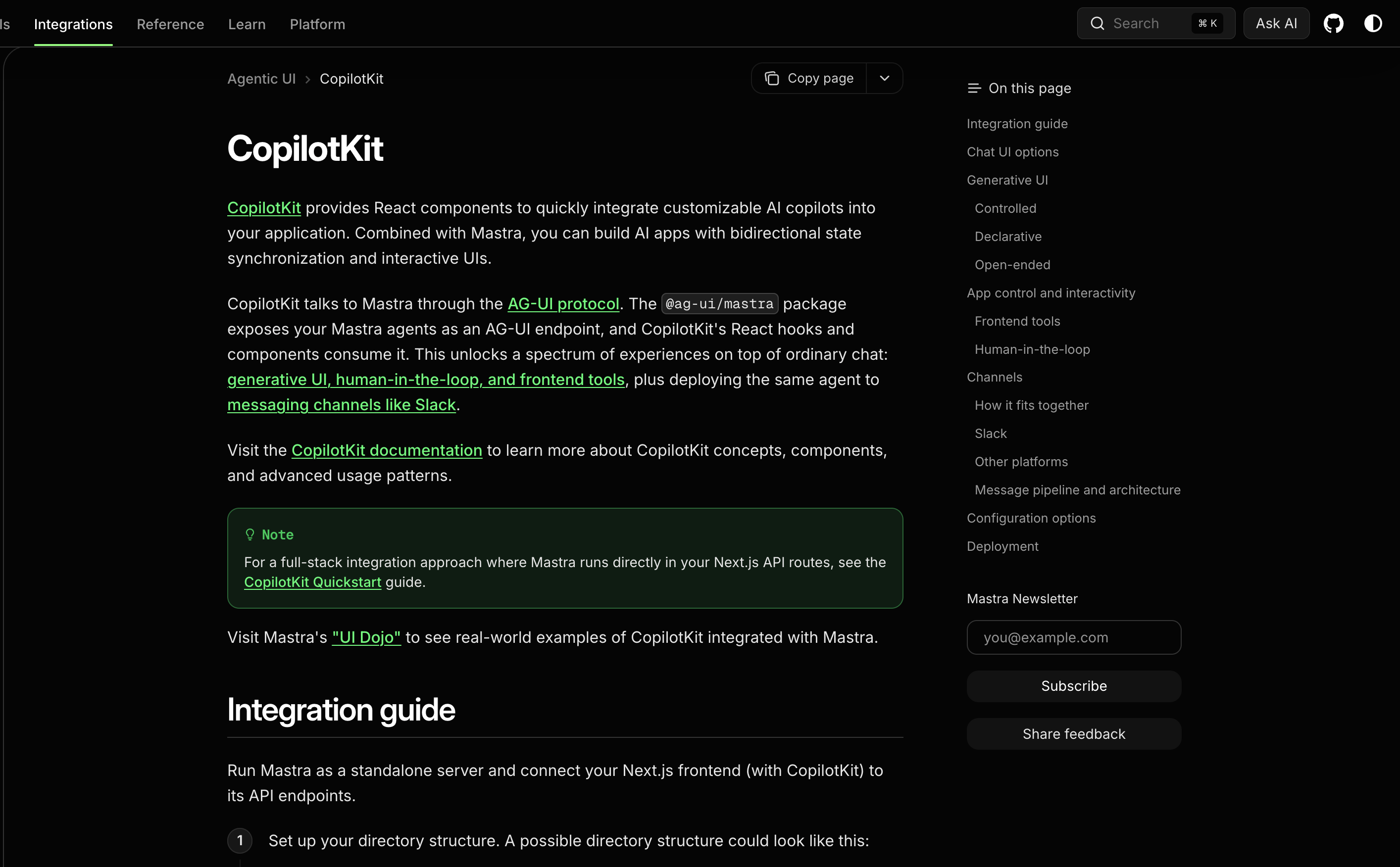Open generative UI, human-in-the-loop link
The width and height of the screenshot is (1400, 867).
point(426,380)
